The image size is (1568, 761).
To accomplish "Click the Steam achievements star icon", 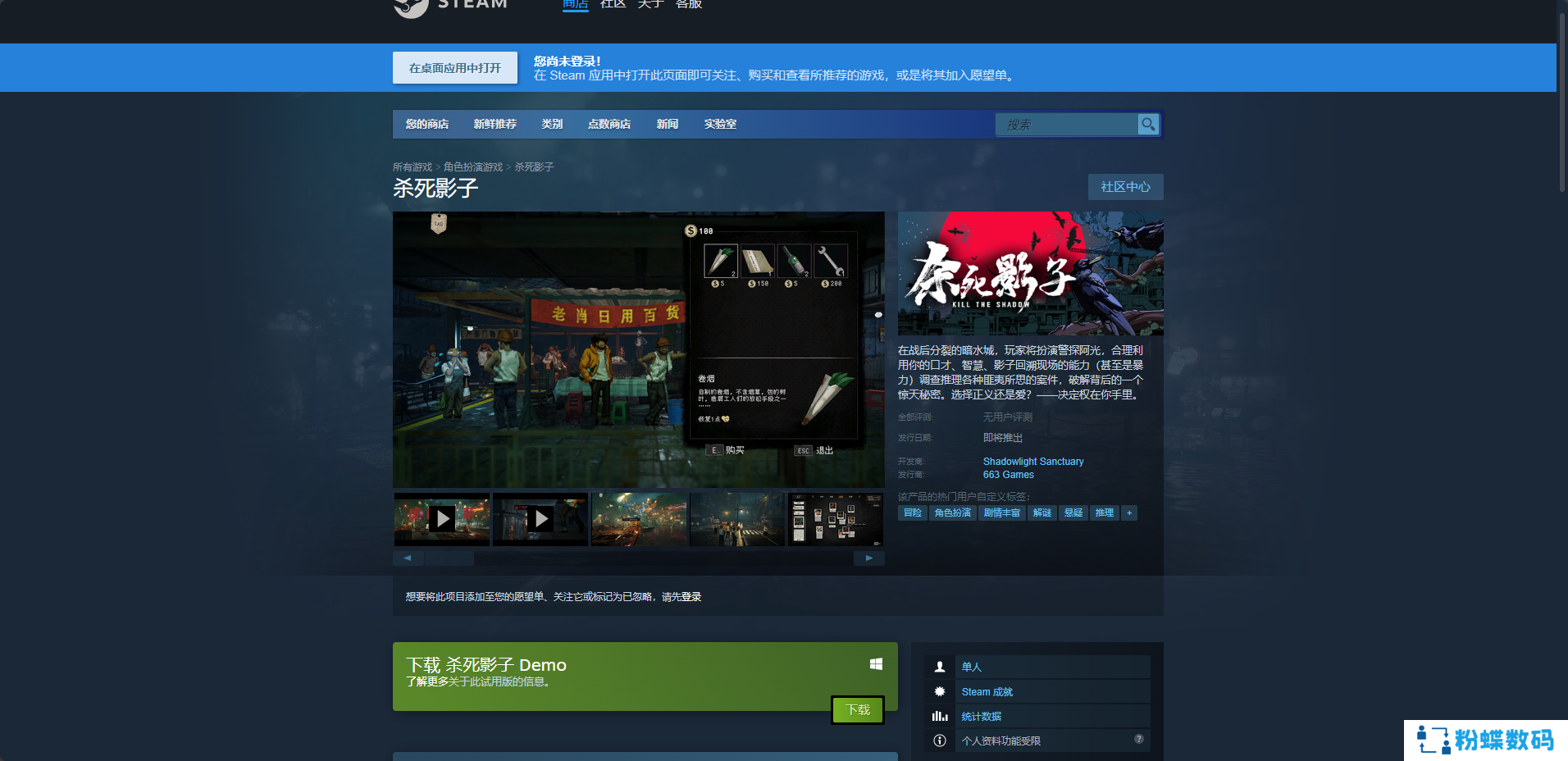I will pyautogui.click(x=940, y=691).
